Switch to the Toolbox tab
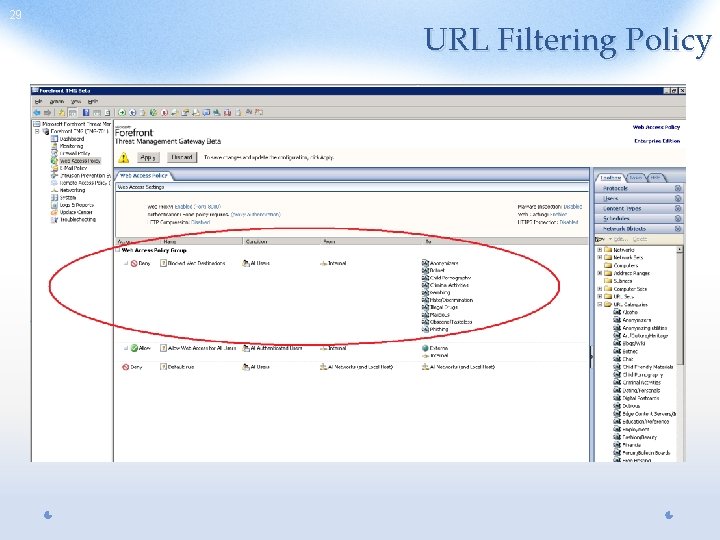This screenshot has width=720, height=540. pyautogui.click(x=610, y=178)
